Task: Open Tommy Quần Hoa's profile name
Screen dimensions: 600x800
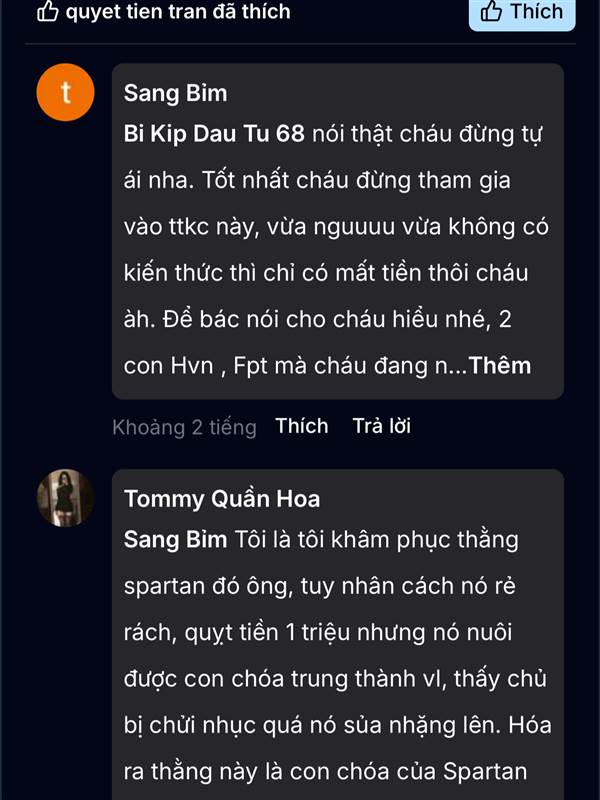Action: point(222,498)
